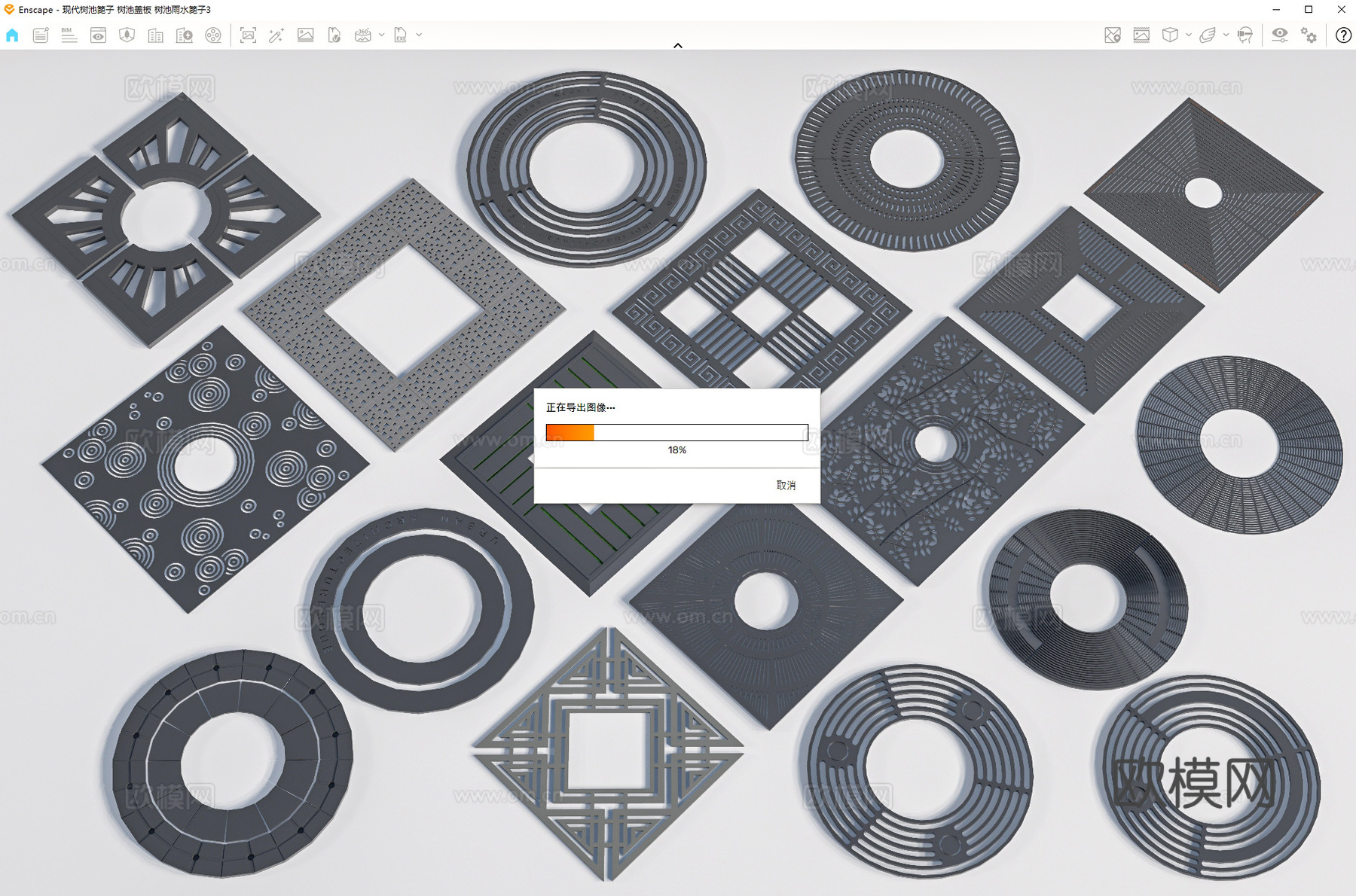The height and width of the screenshot is (896, 1356).
Task: Toggle the fly mode wing icon
Action: pyautogui.click(x=1208, y=35)
